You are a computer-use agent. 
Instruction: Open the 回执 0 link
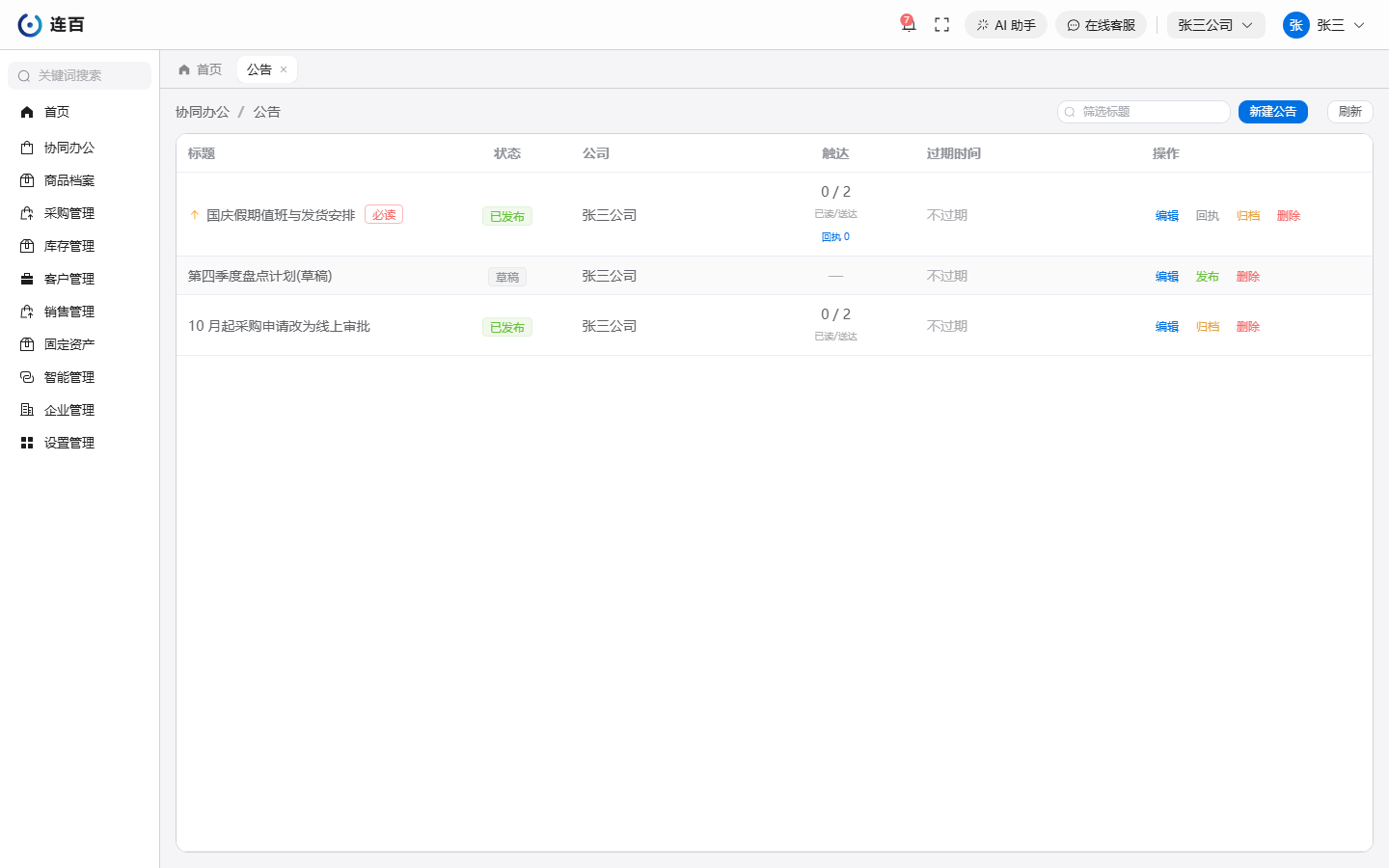click(x=835, y=237)
